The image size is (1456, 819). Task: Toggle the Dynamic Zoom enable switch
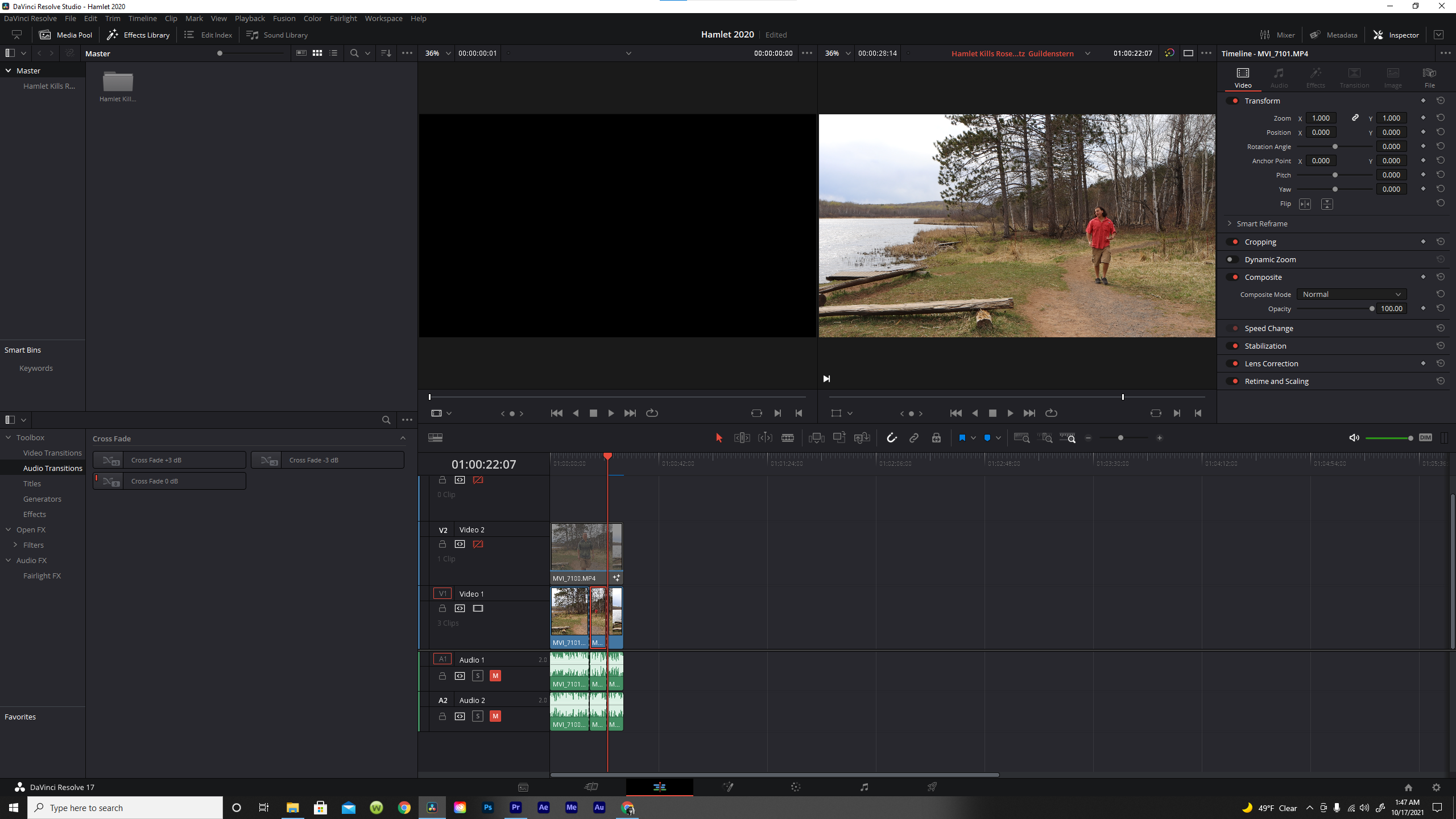click(x=1232, y=259)
